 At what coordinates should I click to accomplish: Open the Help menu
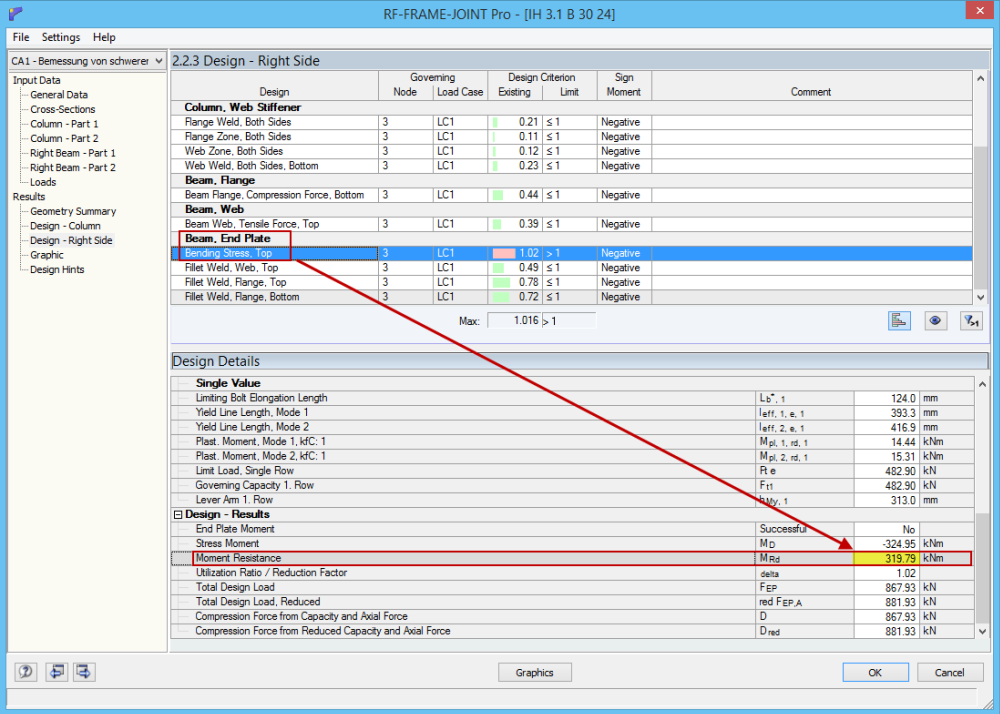point(104,37)
